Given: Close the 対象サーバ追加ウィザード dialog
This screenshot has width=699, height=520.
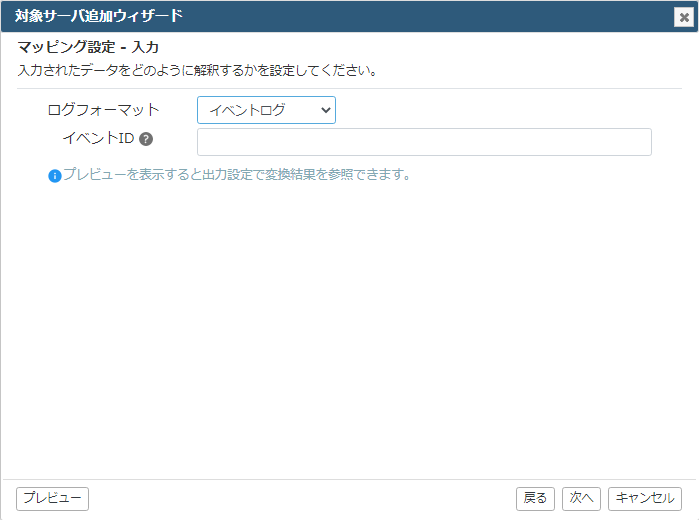Looking at the screenshot, I should 684,17.
